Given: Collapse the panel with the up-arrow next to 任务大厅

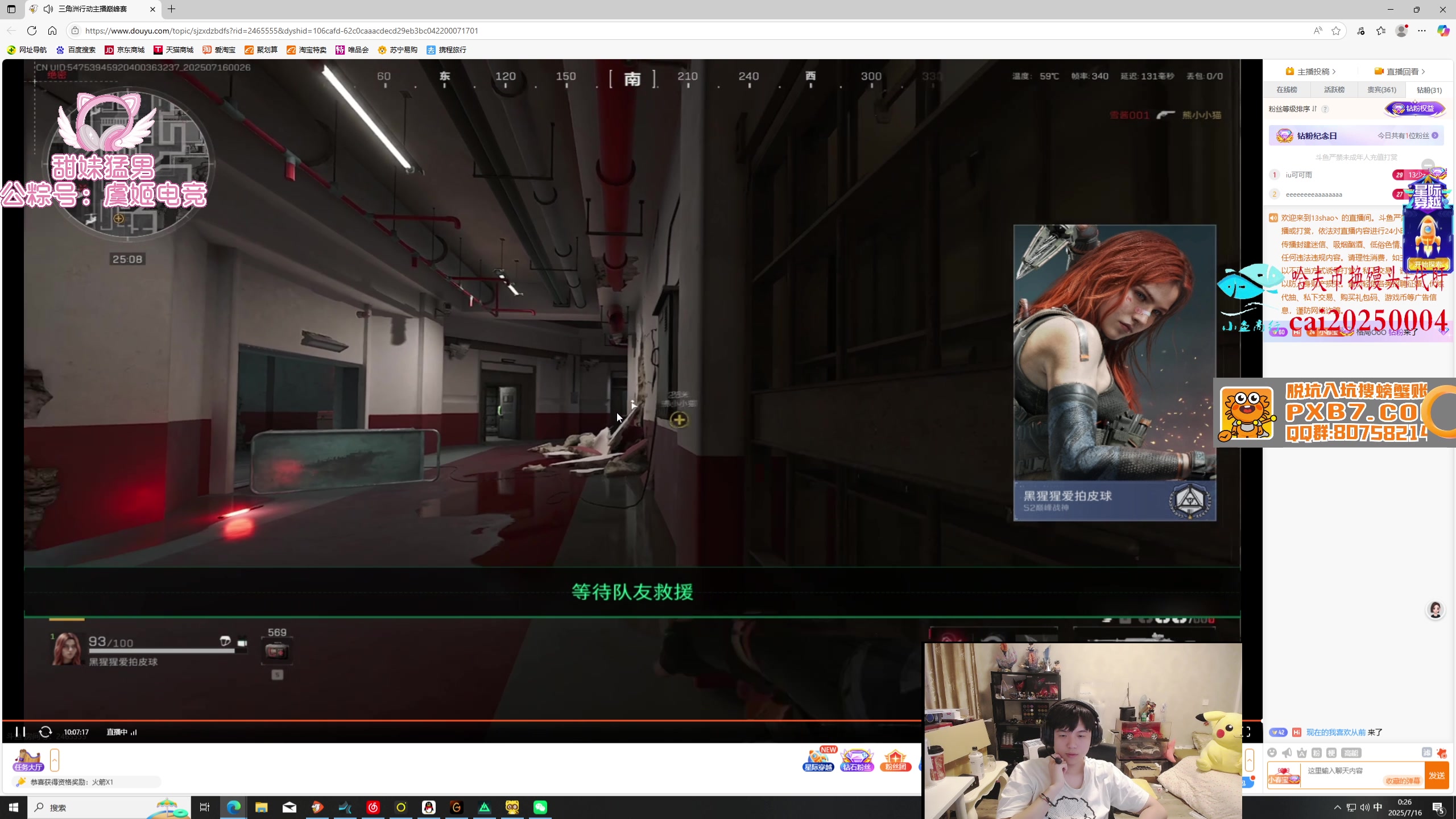Looking at the screenshot, I should tap(55, 760).
